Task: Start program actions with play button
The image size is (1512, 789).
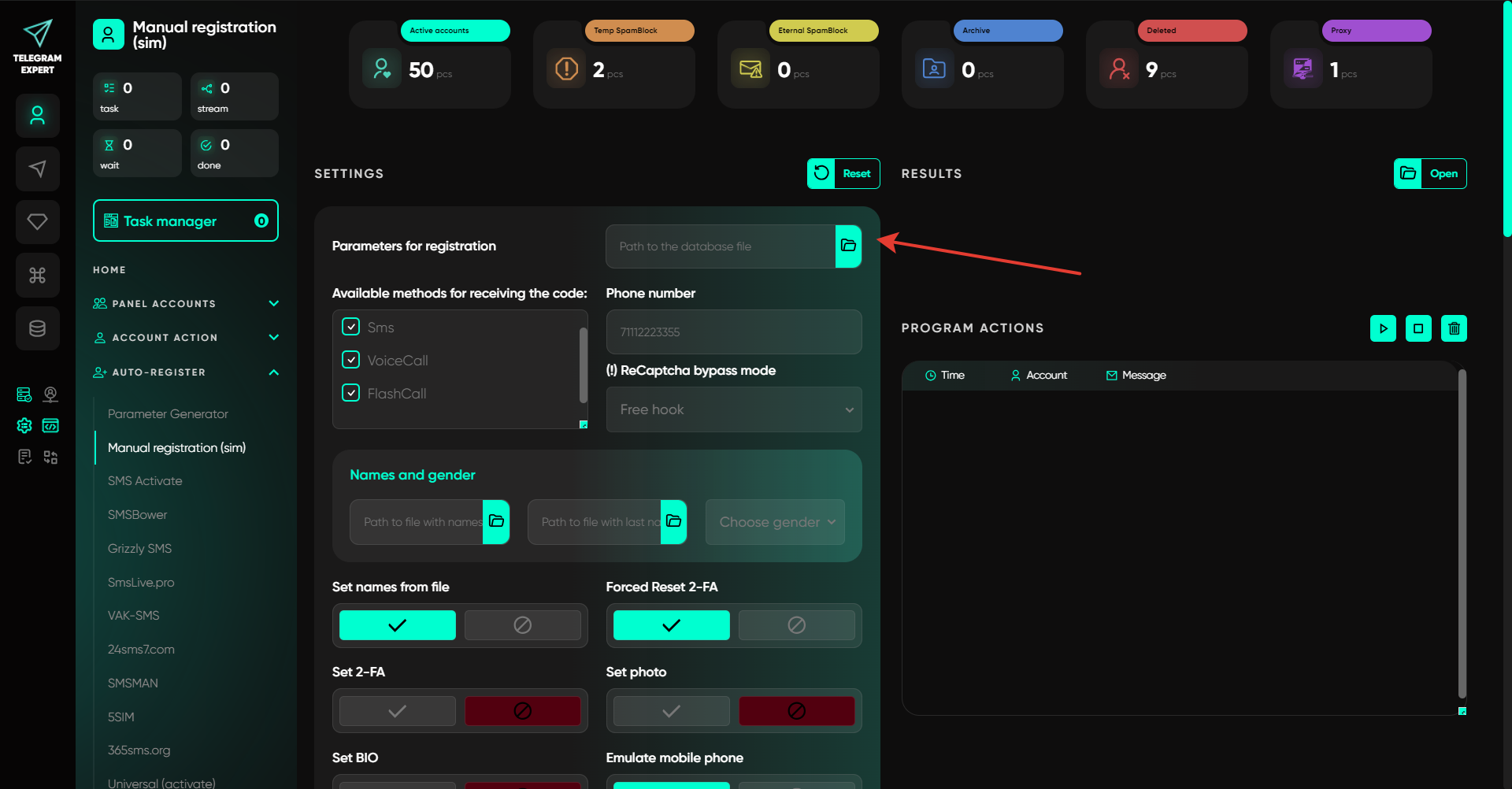Action: coord(1383,328)
